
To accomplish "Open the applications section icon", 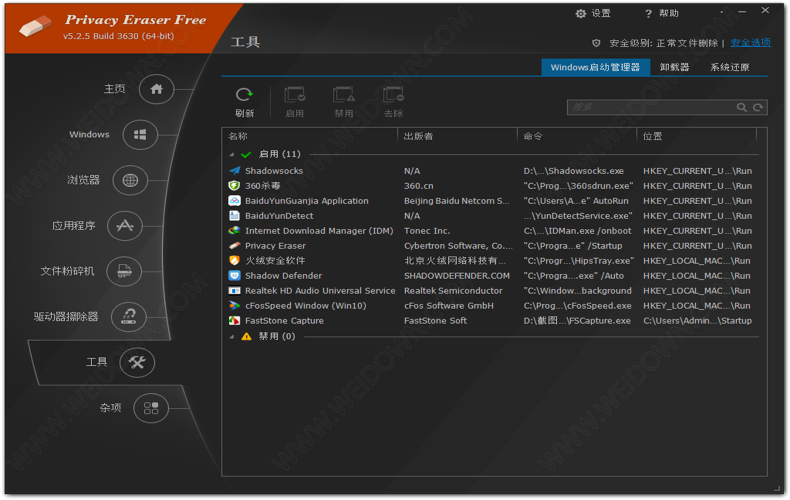I will tap(124, 226).
